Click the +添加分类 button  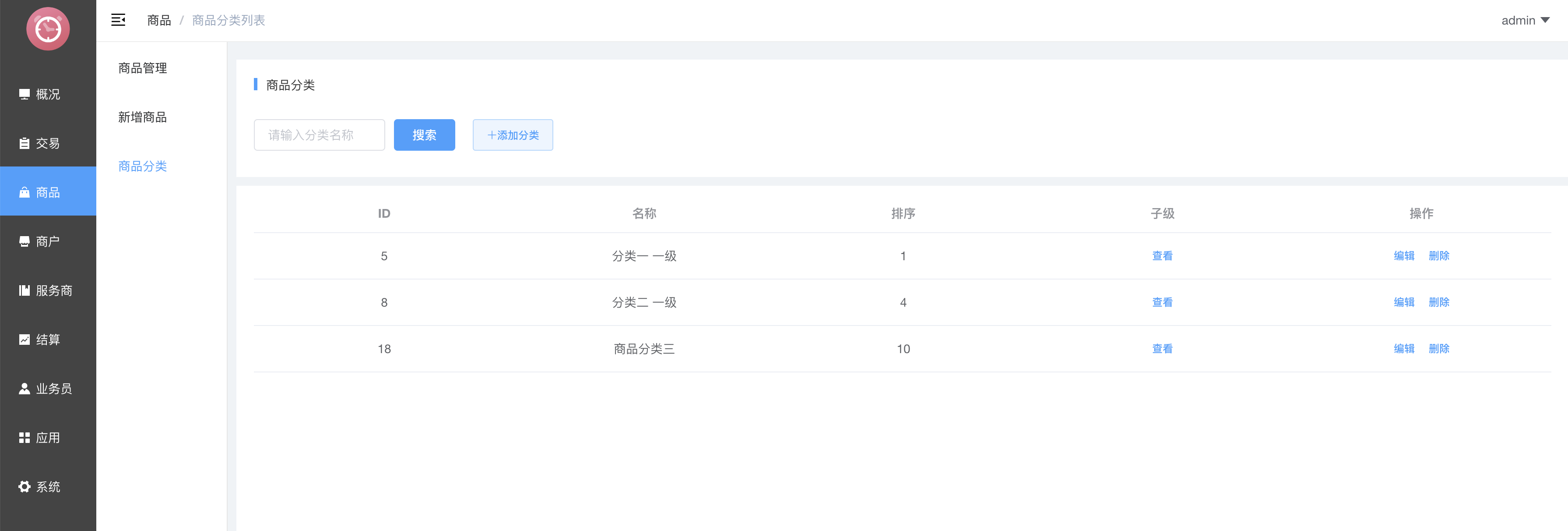pos(513,135)
